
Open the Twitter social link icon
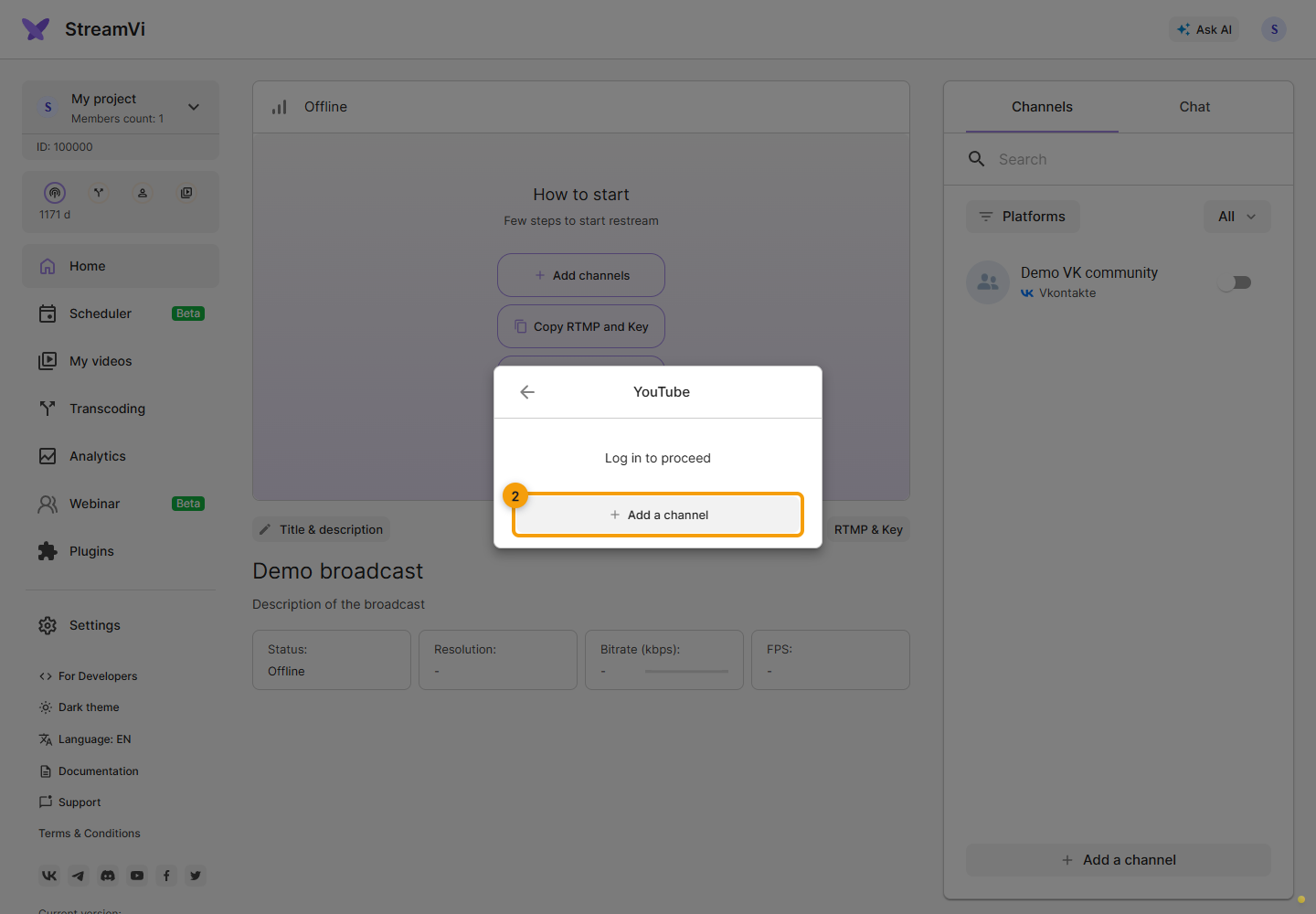click(196, 876)
